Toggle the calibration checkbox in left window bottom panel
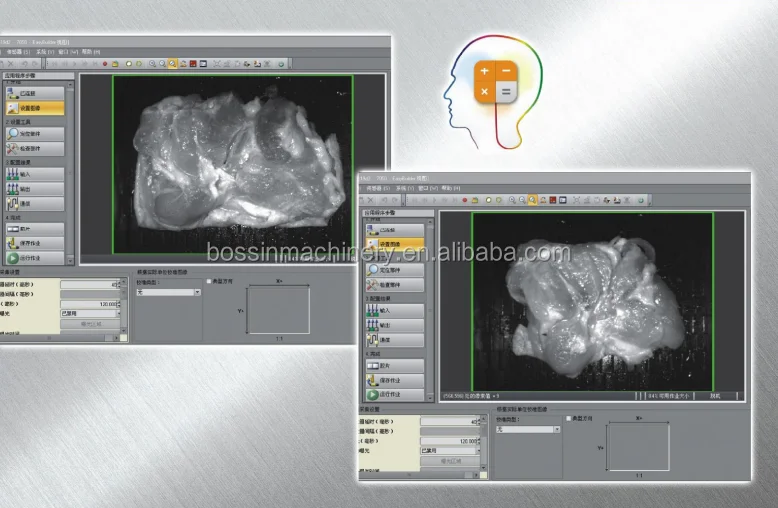The image size is (778, 508). click(209, 281)
